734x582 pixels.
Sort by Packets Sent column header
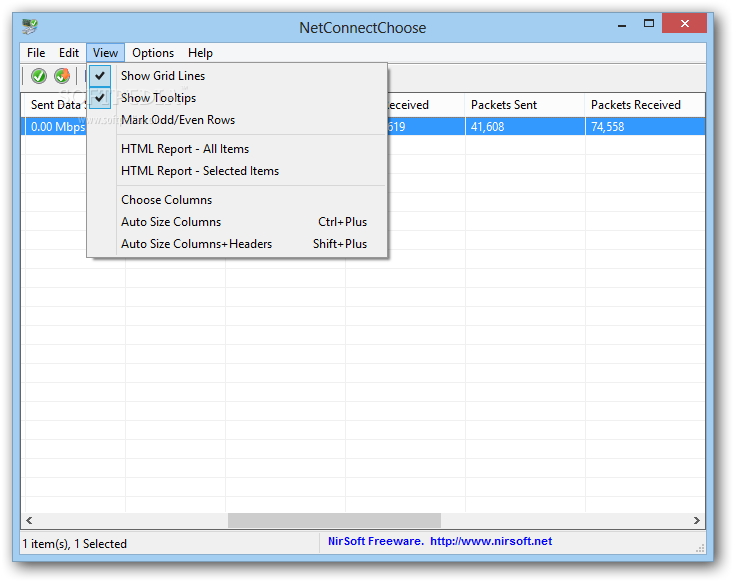pos(525,105)
